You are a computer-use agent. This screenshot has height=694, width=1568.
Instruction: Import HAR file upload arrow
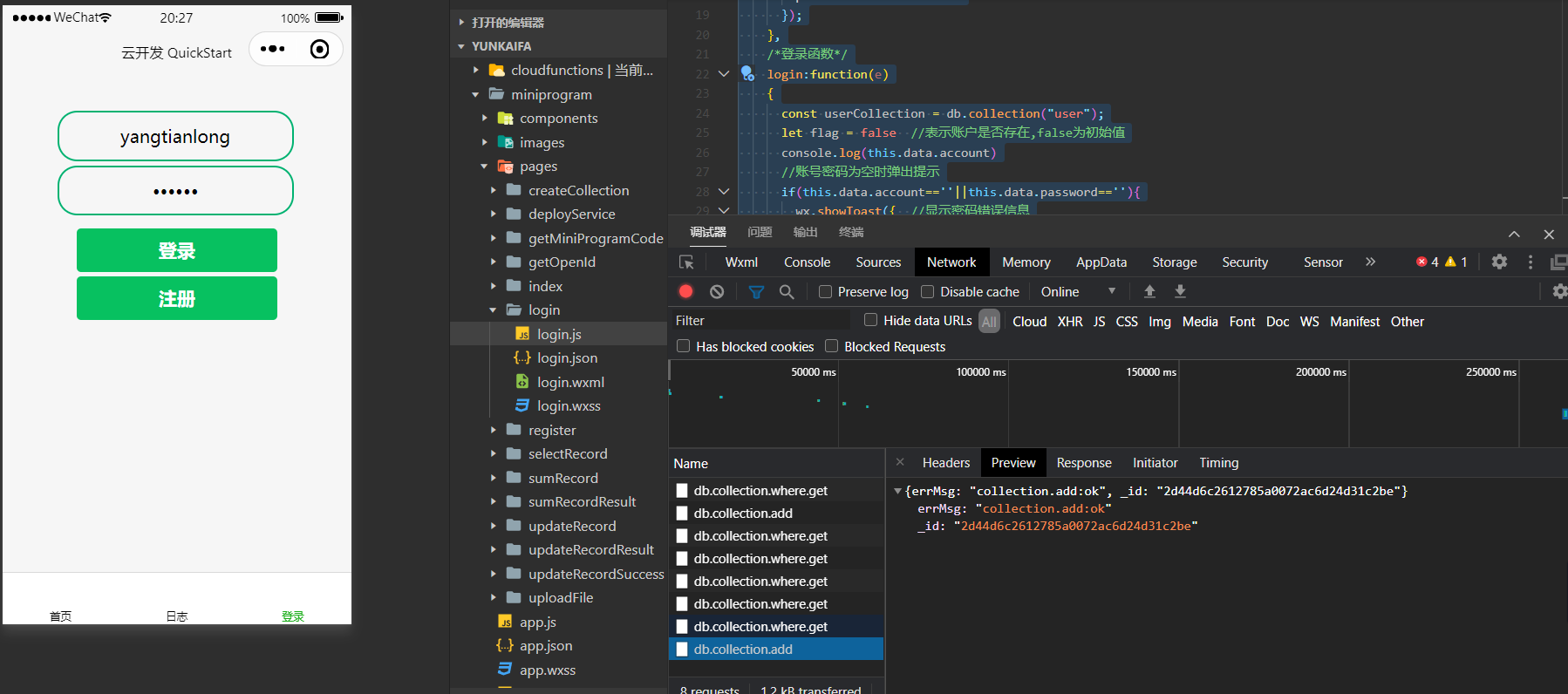click(x=1149, y=291)
